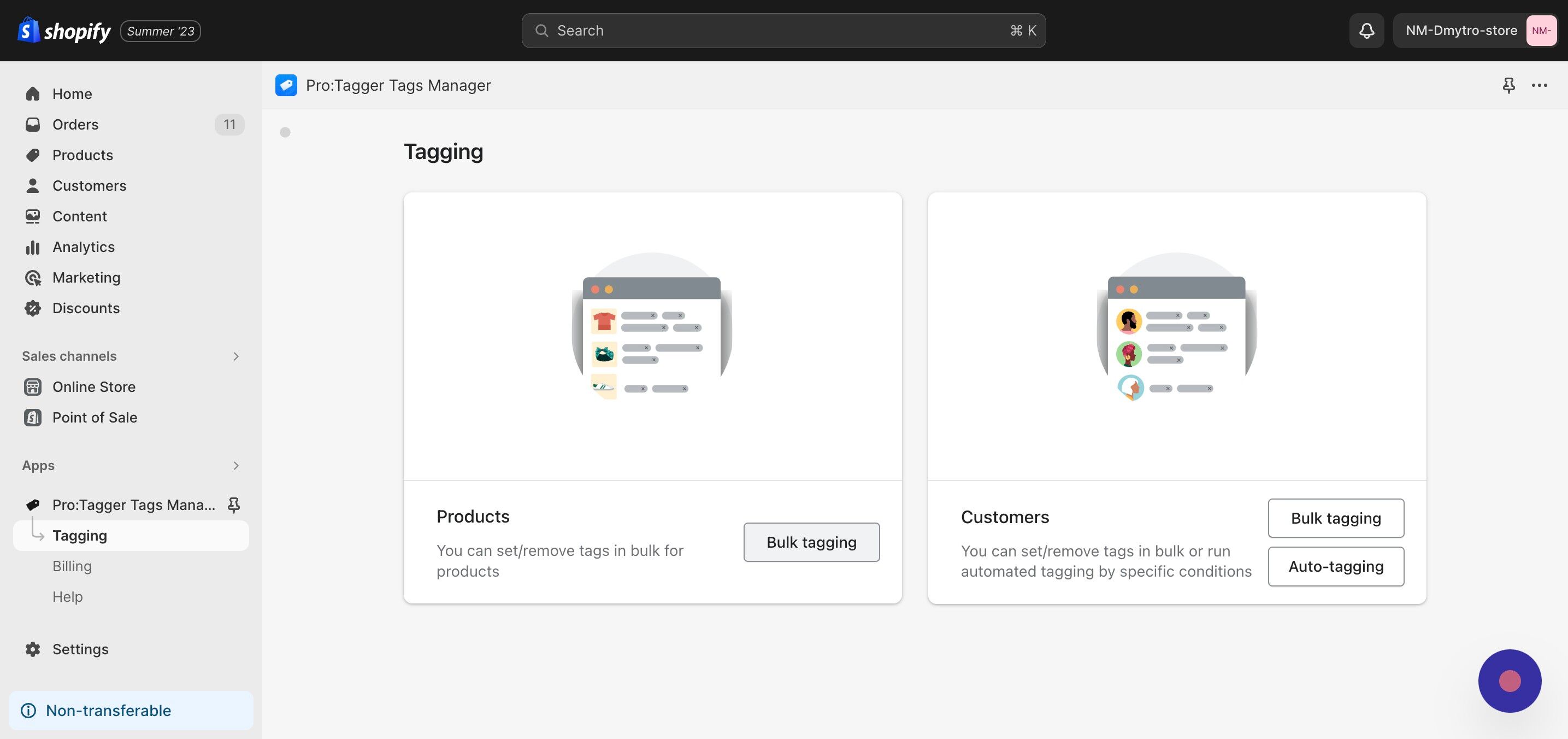Screen dimensions: 1568x739
Task: Open Help sub-item
Action: pos(68,596)
